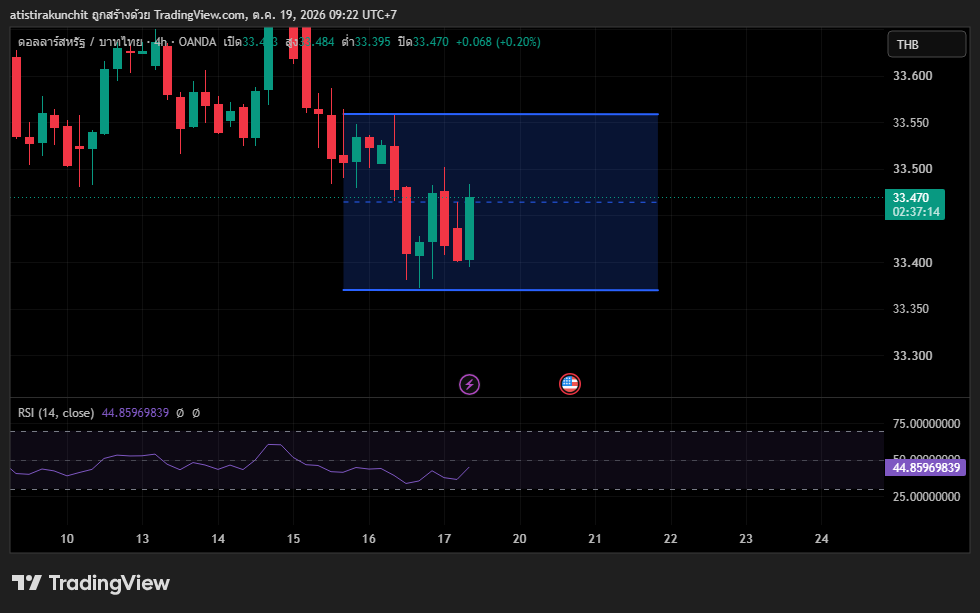Select the top border line of blue rectangle
This screenshot has height=613, width=980.
[x=501, y=114]
